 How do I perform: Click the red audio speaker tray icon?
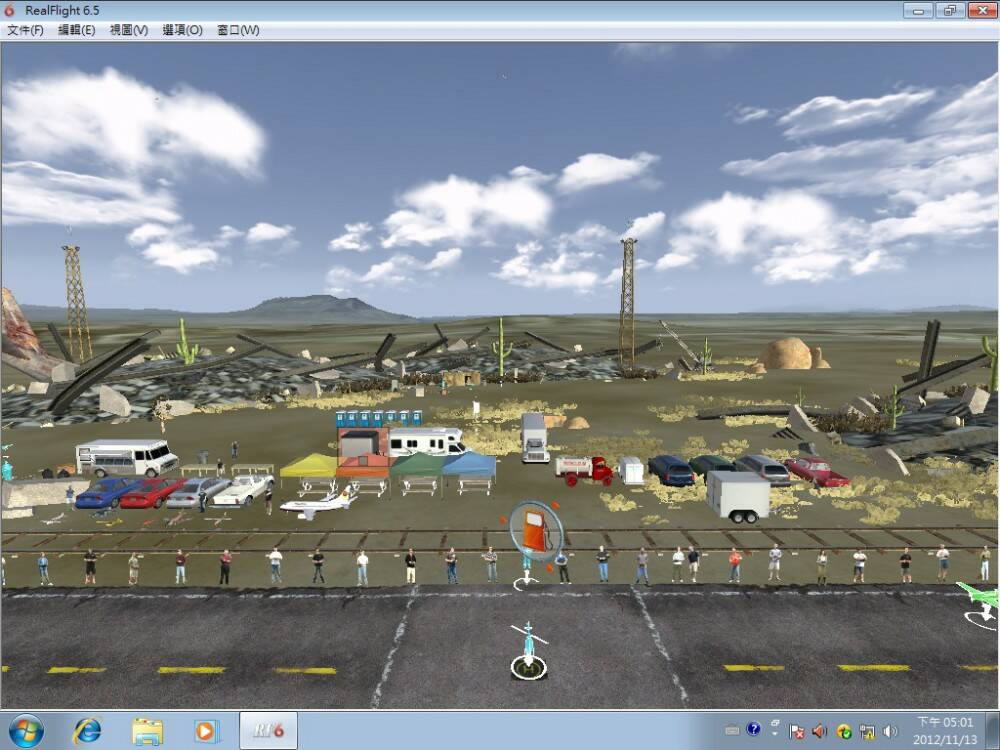pos(820,731)
